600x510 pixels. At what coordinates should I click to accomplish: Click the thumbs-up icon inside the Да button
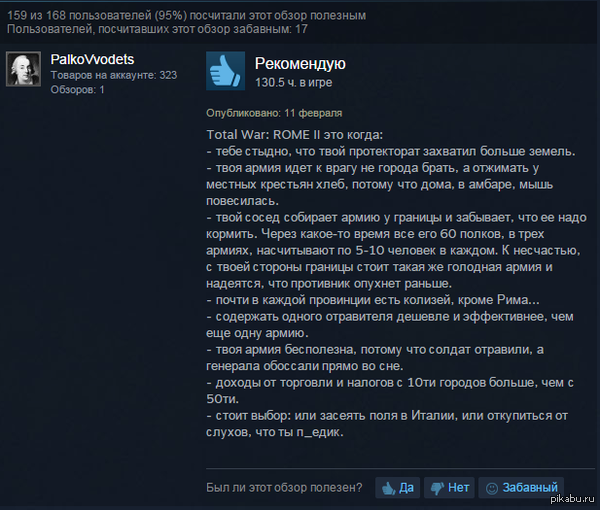click(x=388, y=488)
